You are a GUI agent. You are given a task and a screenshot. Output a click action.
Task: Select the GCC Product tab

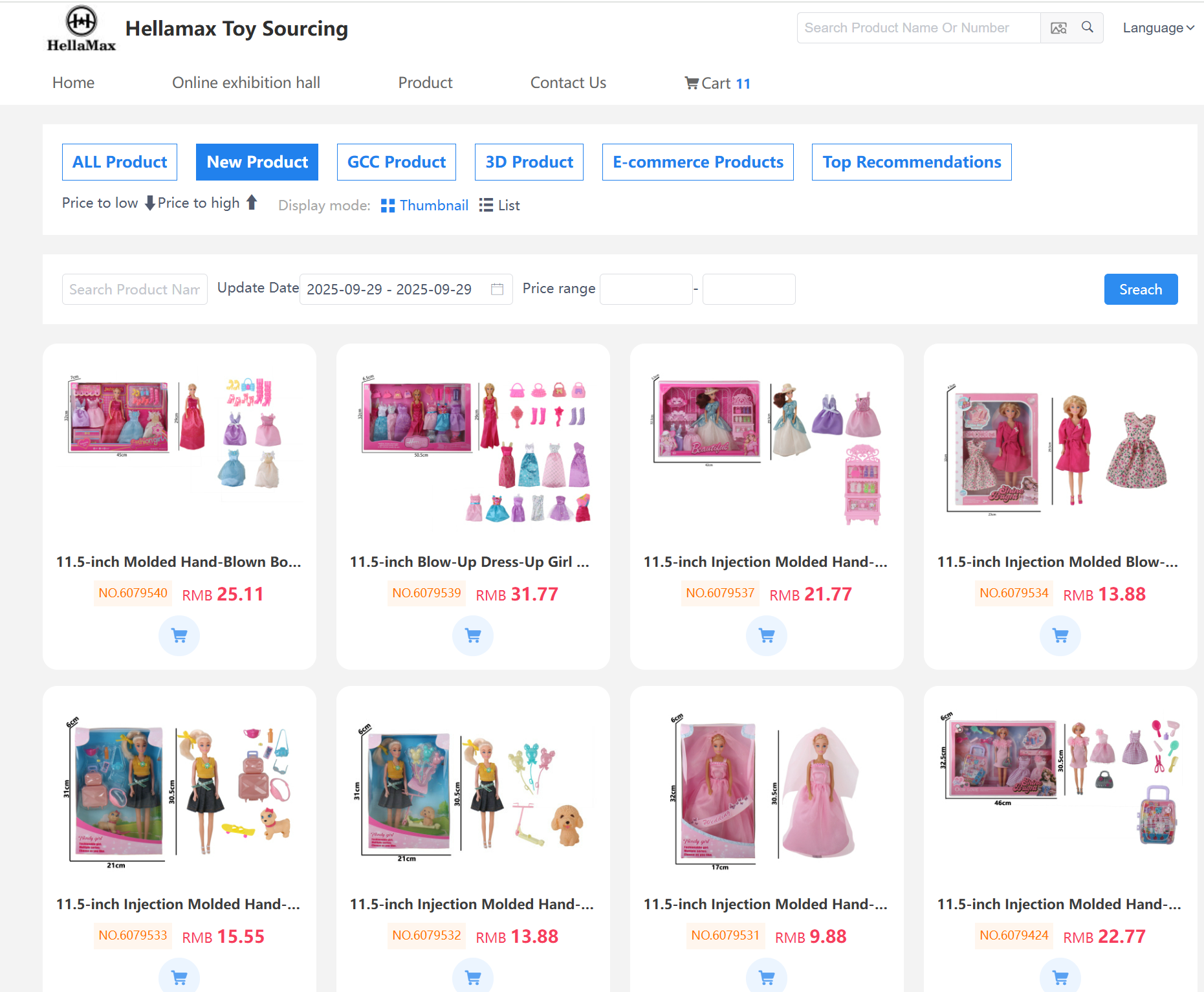[x=396, y=162]
